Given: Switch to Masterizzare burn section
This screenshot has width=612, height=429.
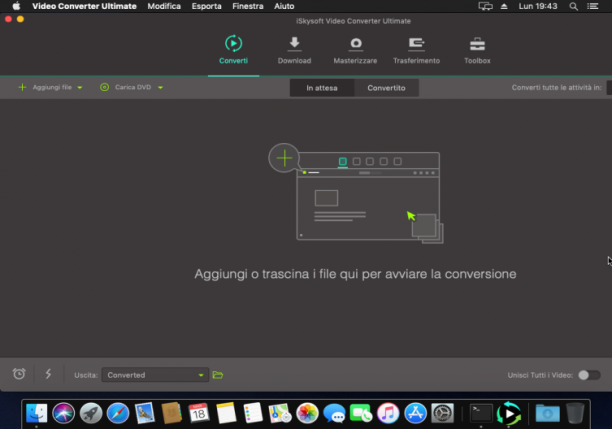Looking at the screenshot, I should (x=355, y=50).
